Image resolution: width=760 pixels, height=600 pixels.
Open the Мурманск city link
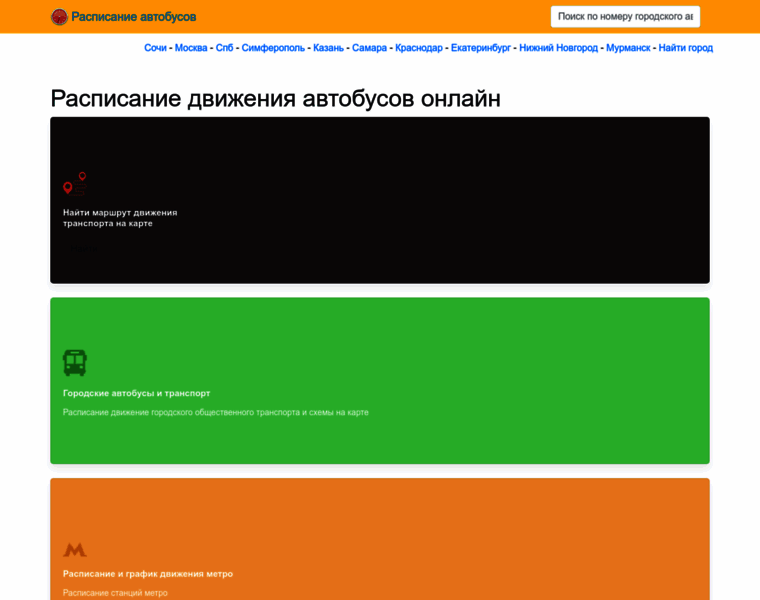(628, 48)
